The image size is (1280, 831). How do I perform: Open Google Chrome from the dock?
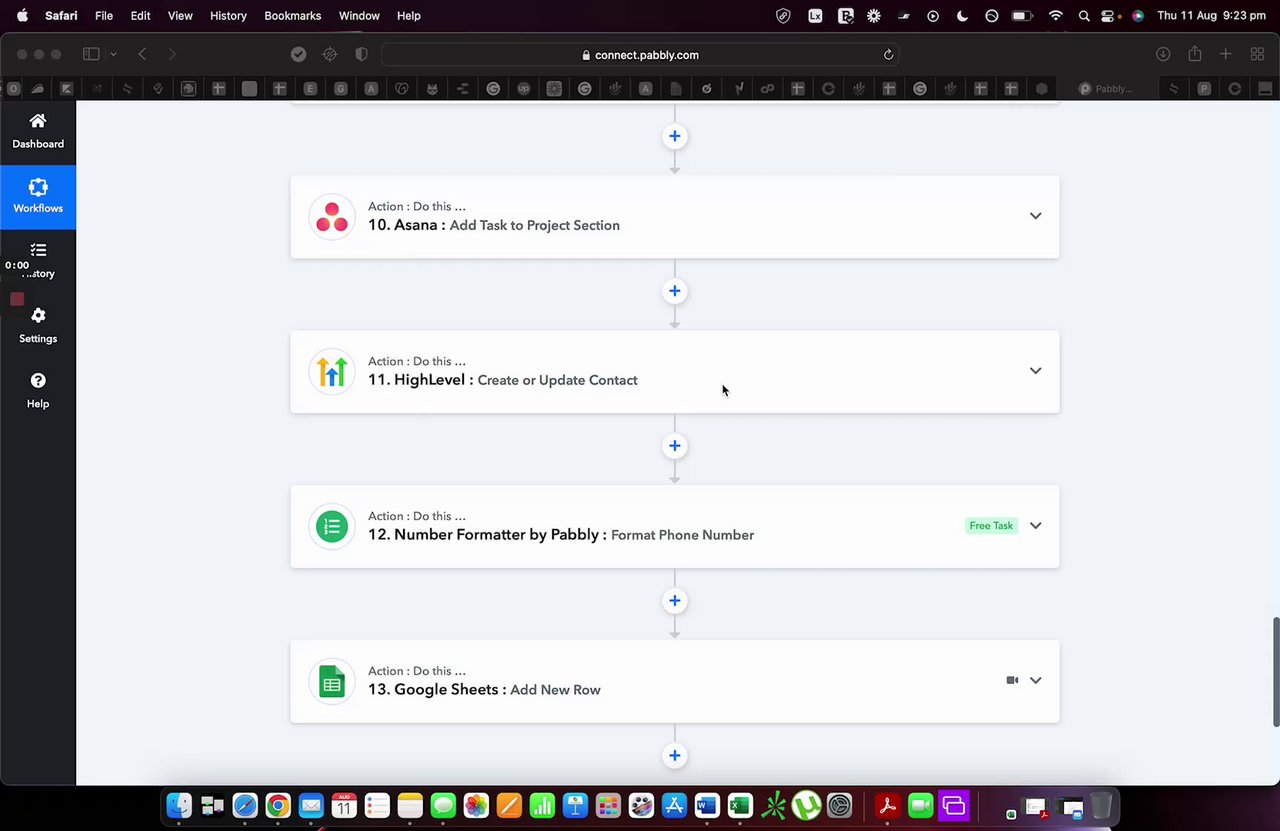(x=278, y=805)
